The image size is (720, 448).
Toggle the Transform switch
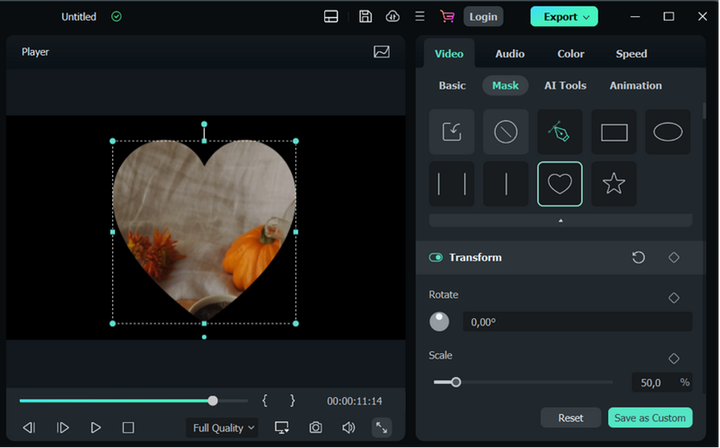tap(436, 258)
